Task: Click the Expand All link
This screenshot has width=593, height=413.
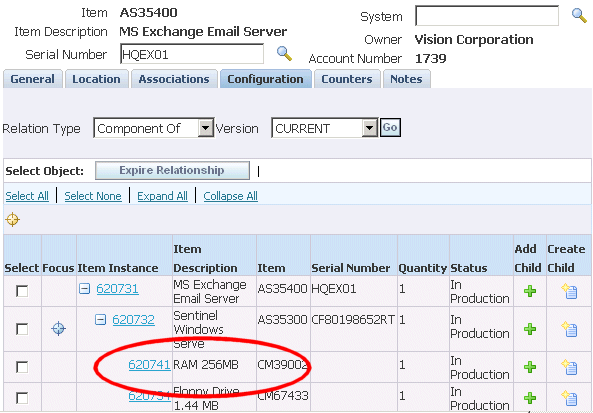Action: pyautogui.click(x=163, y=196)
